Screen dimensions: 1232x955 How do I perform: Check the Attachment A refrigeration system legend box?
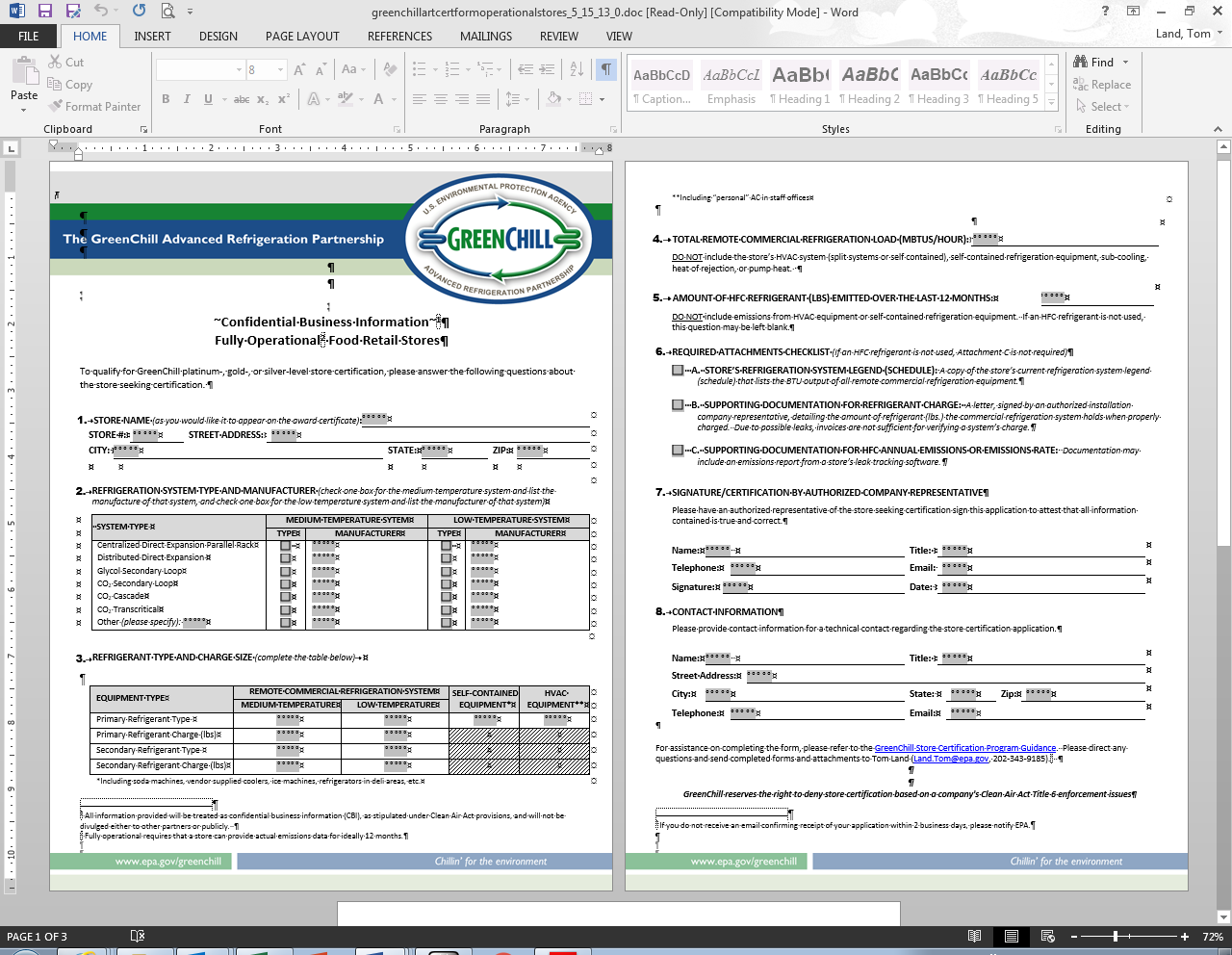[x=678, y=371]
